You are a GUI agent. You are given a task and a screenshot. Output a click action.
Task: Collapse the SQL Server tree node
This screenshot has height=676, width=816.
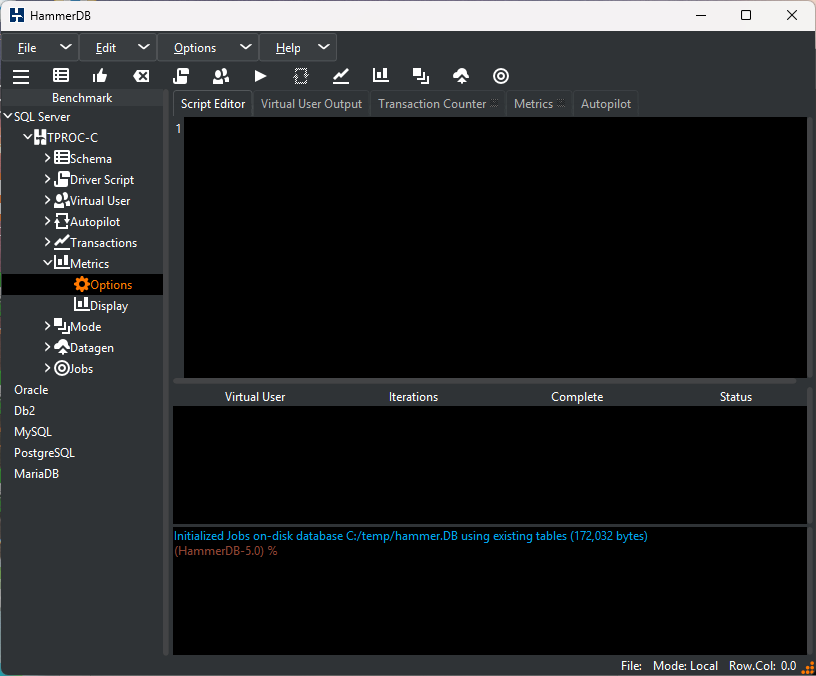(x=8, y=116)
